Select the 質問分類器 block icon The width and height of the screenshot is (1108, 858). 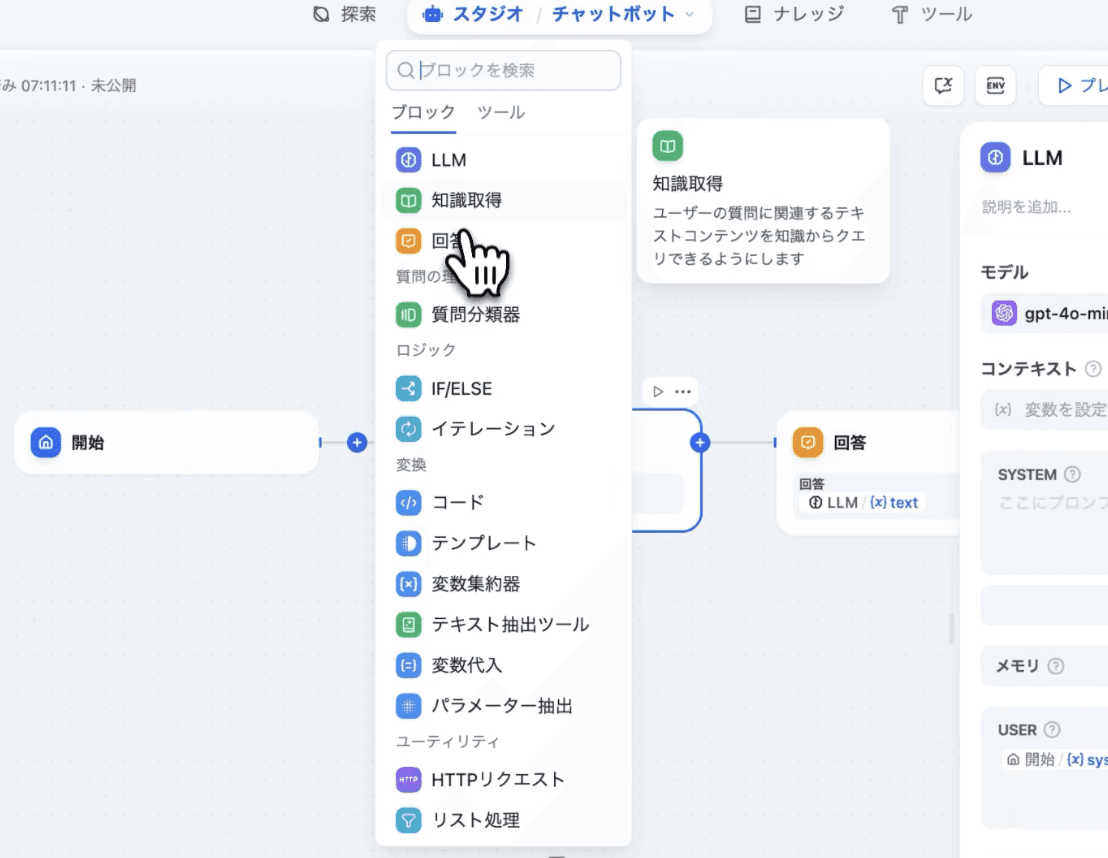tap(408, 314)
